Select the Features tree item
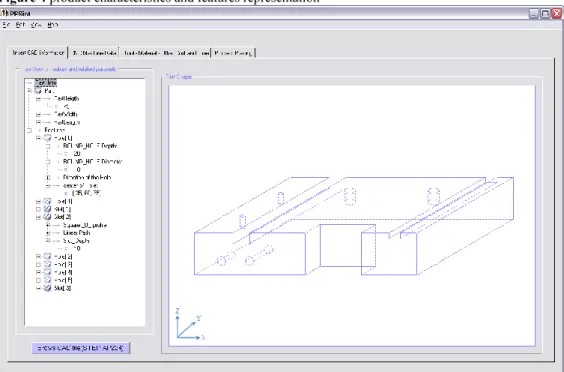The image size is (564, 372). click(x=55, y=130)
